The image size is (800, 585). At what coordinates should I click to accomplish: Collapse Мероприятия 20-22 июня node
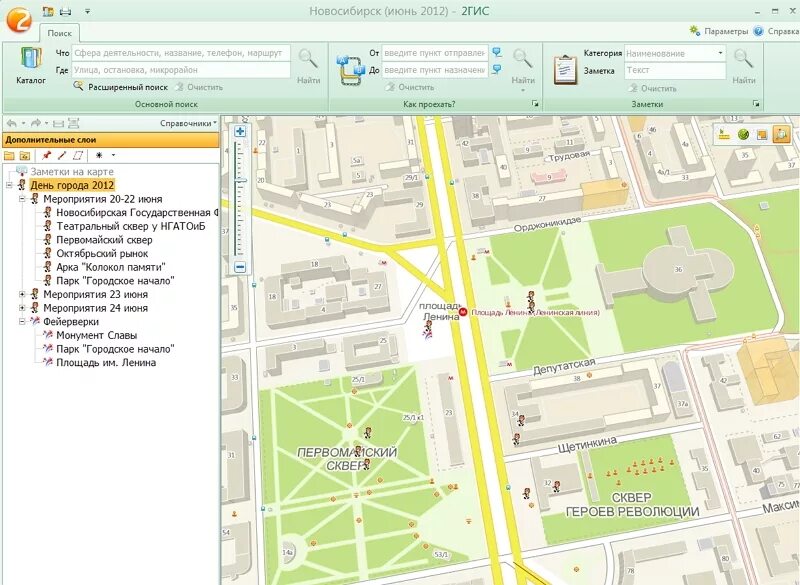tap(22, 199)
